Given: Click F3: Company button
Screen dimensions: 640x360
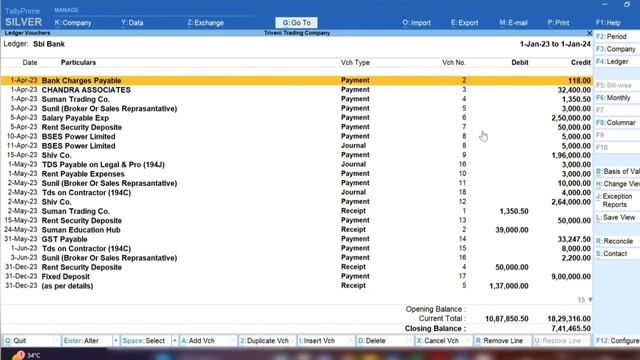Looking at the screenshot, I should pyautogui.click(x=617, y=49).
